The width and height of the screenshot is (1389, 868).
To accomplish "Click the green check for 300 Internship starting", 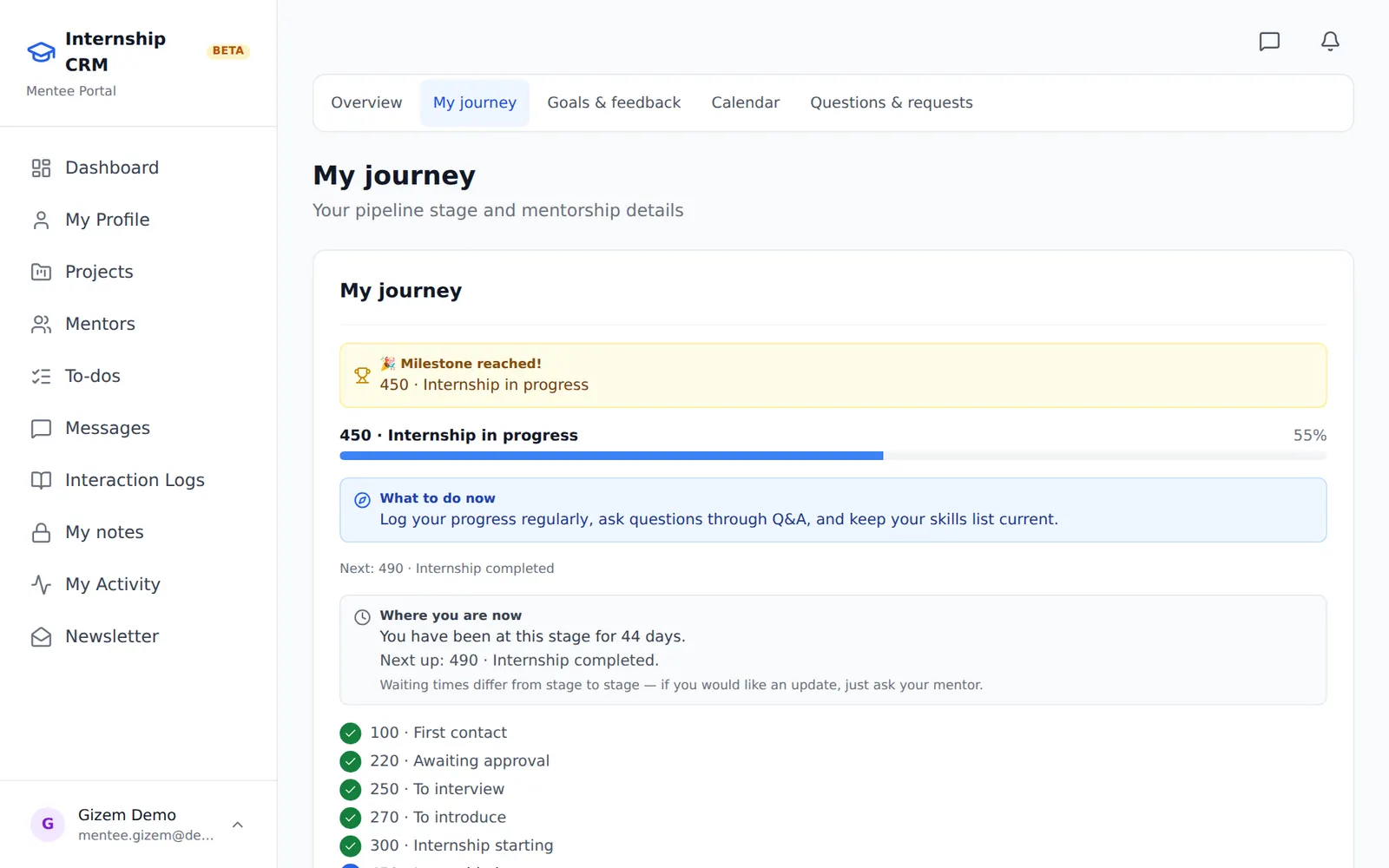I will click(x=350, y=845).
